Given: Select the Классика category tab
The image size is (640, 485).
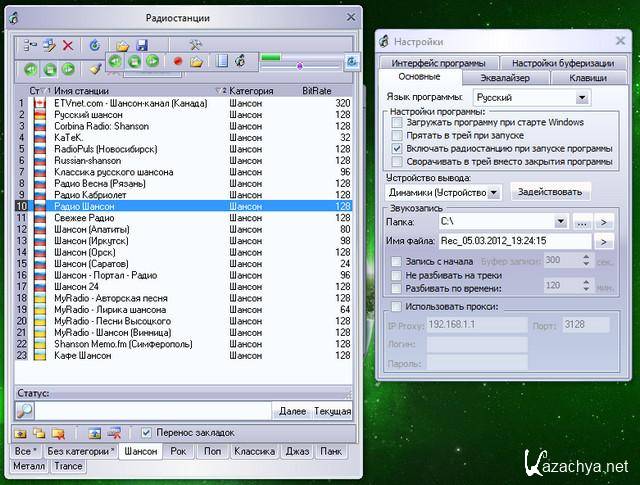Looking at the screenshot, I should click(253, 452).
